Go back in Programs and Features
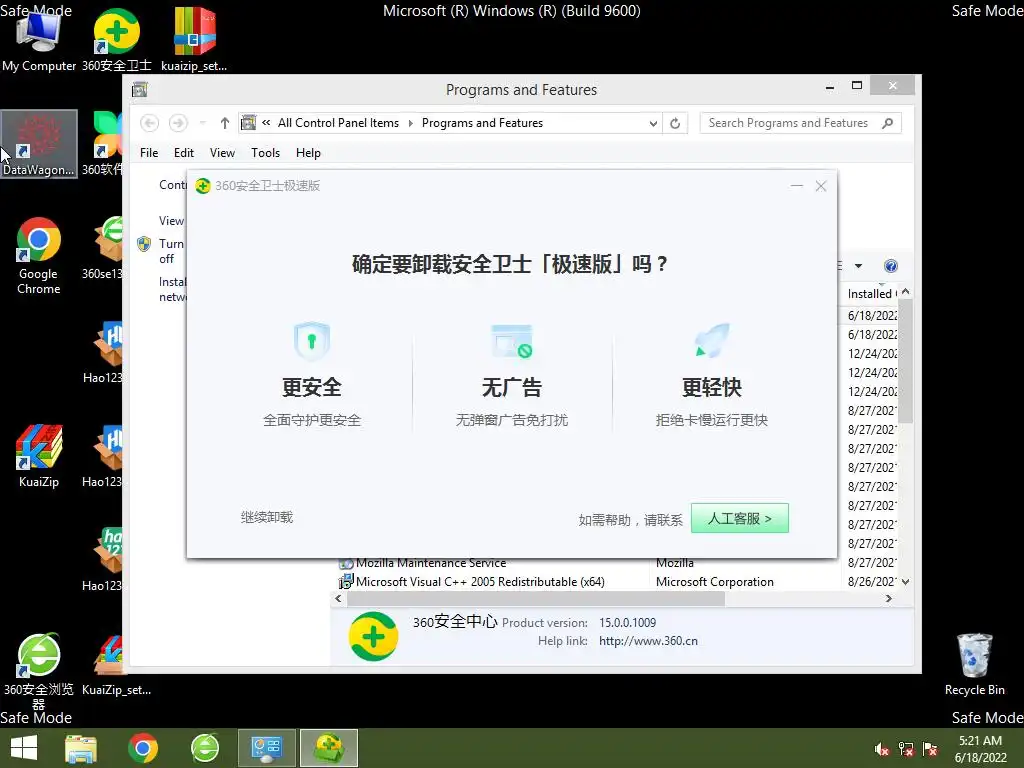1024x768 pixels. point(150,123)
